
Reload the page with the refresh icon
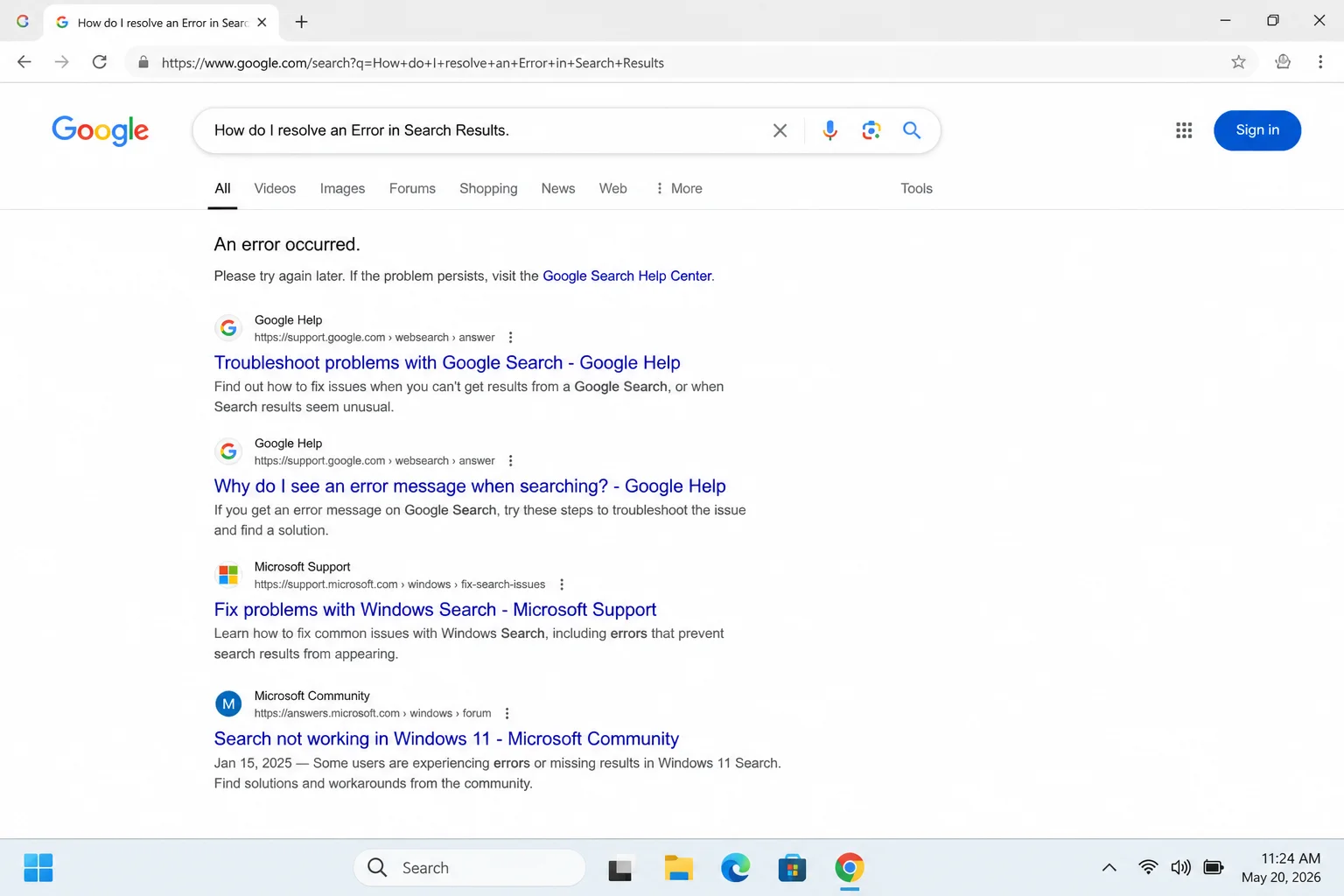(x=100, y=62)
